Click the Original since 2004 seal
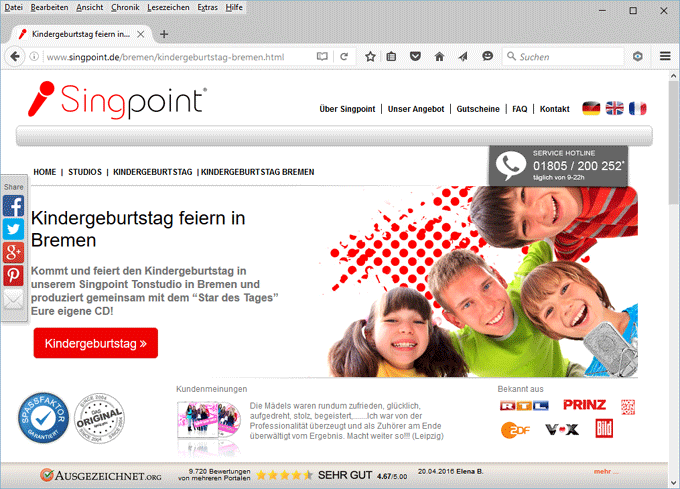The image size is (680, 489). pos(99,418)
